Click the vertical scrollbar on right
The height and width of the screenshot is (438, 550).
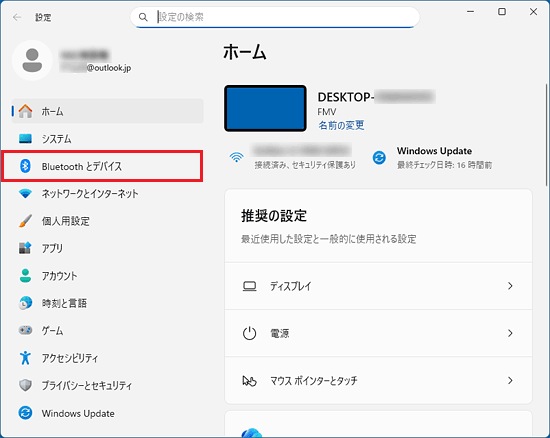point(546,135)
